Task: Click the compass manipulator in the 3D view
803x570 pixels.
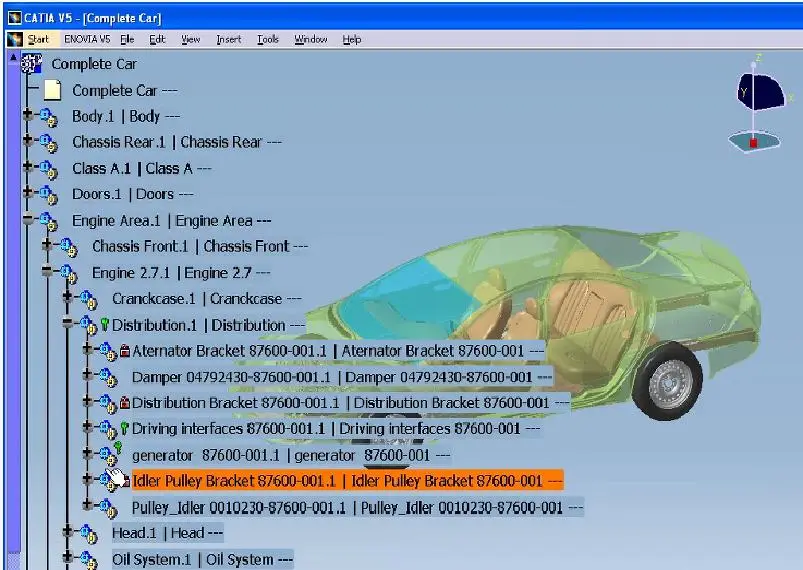Action: pos(759,105)
